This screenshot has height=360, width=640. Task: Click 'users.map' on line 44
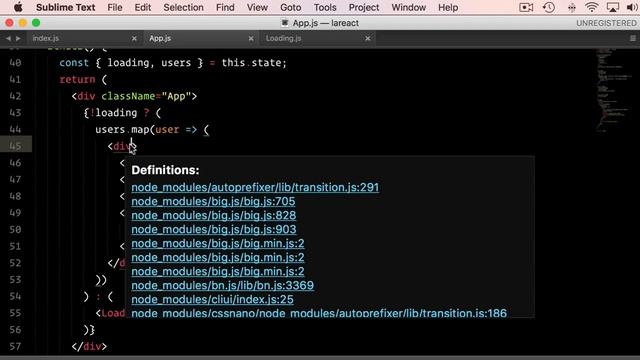tap(122, 129)
